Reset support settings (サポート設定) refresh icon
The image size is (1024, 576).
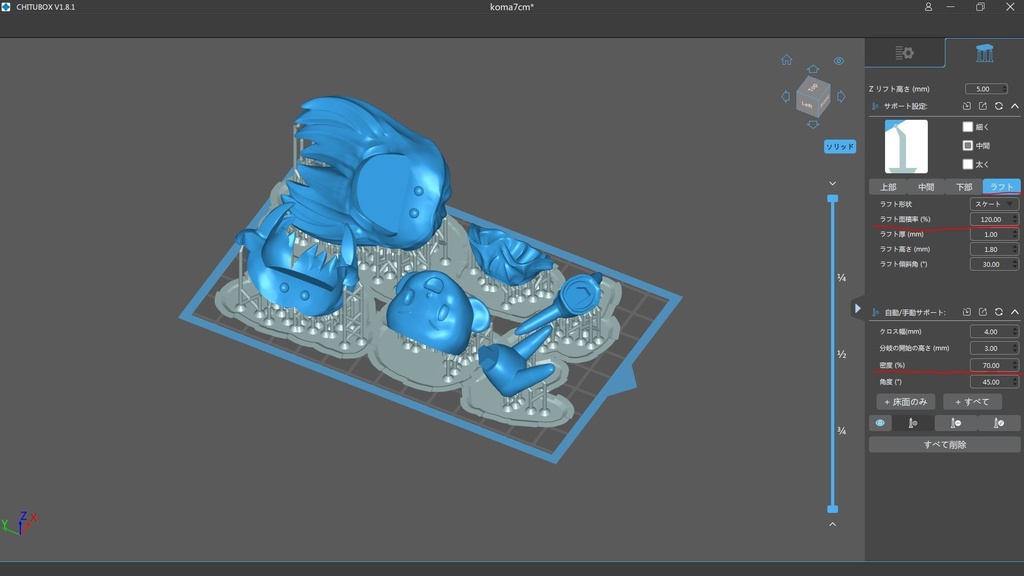[999, 106]
